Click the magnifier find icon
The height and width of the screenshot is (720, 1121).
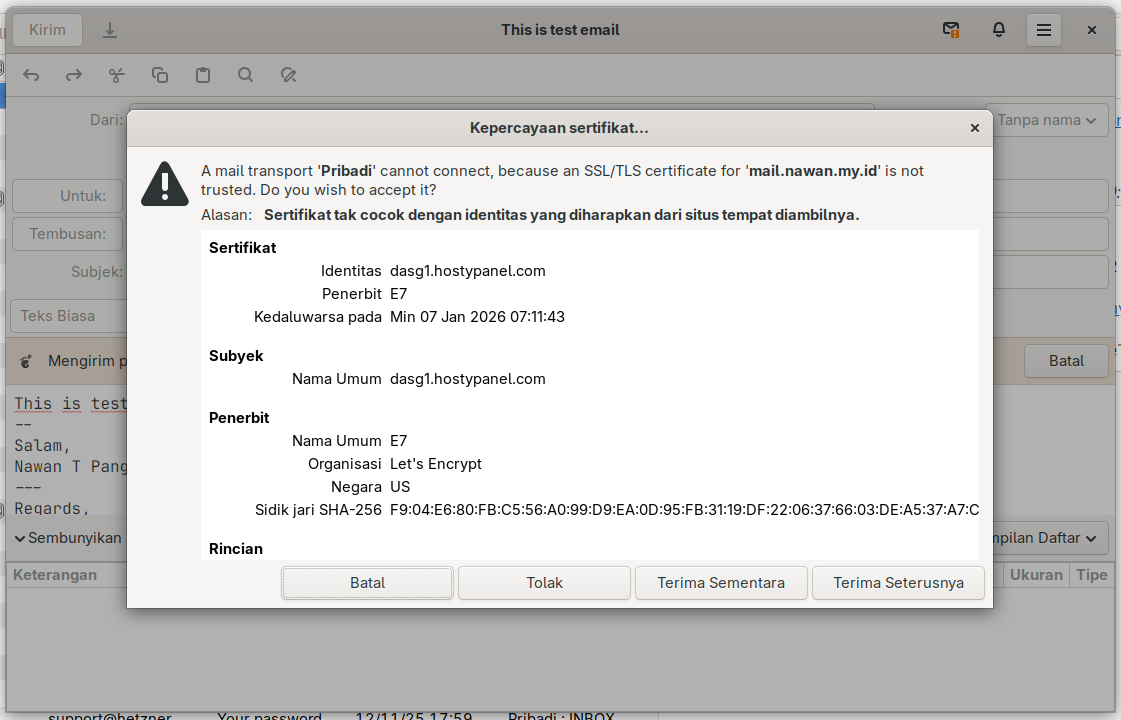[x=246, y=75]
